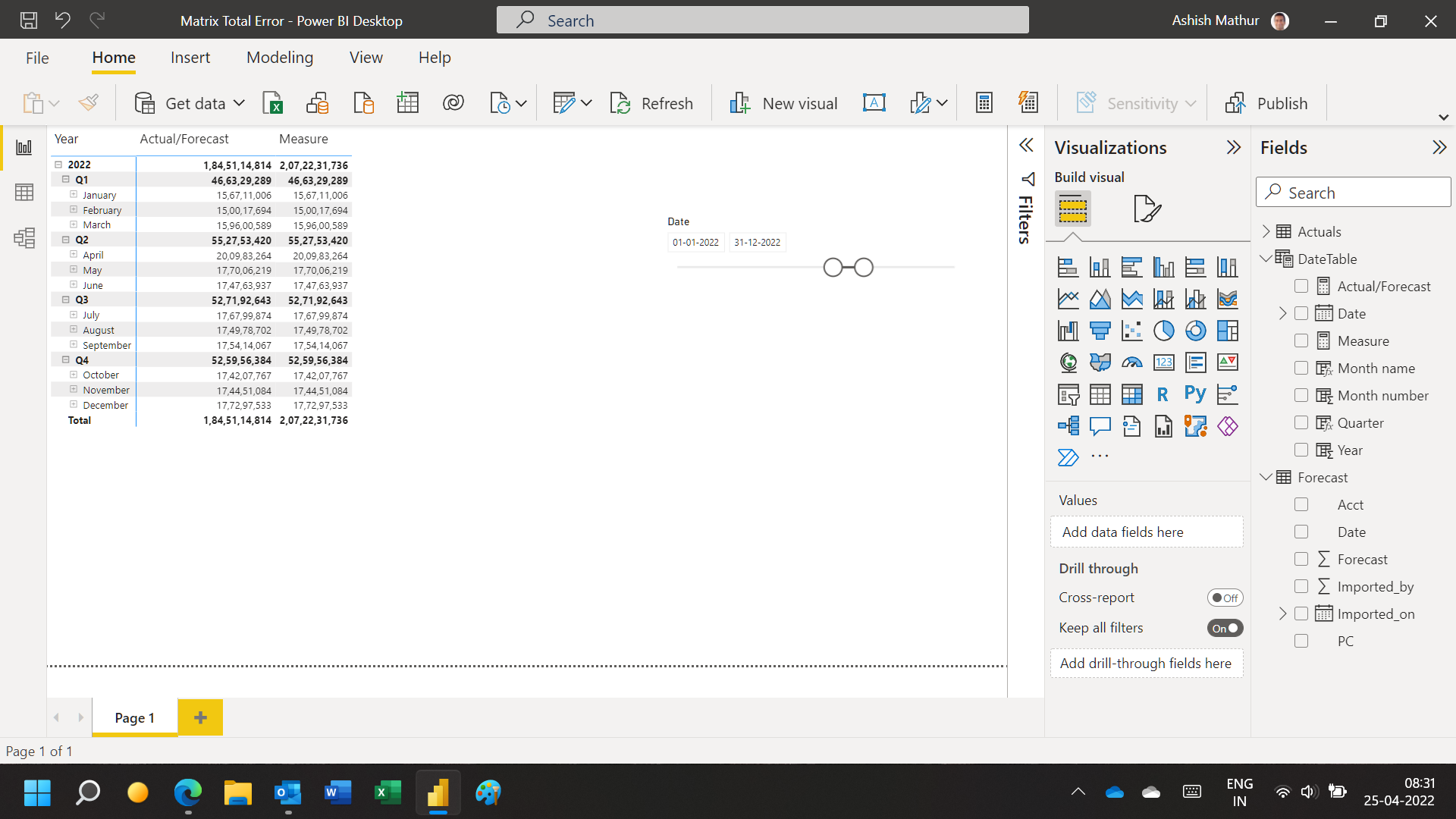Insert an R script visual

(1163, 394)
